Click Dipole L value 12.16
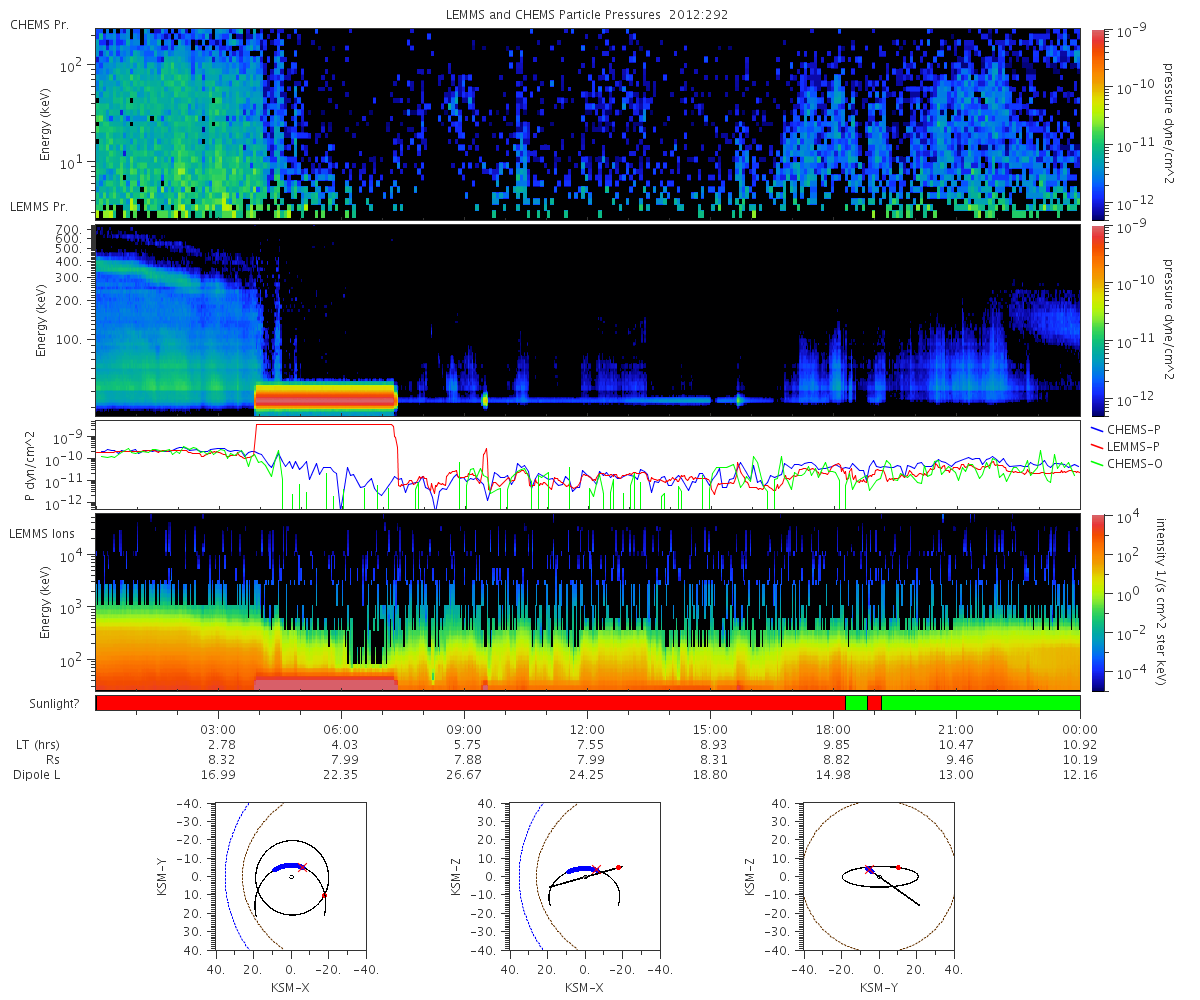The width and height of the screenshot is (1200, 1000). [1079, 775]
